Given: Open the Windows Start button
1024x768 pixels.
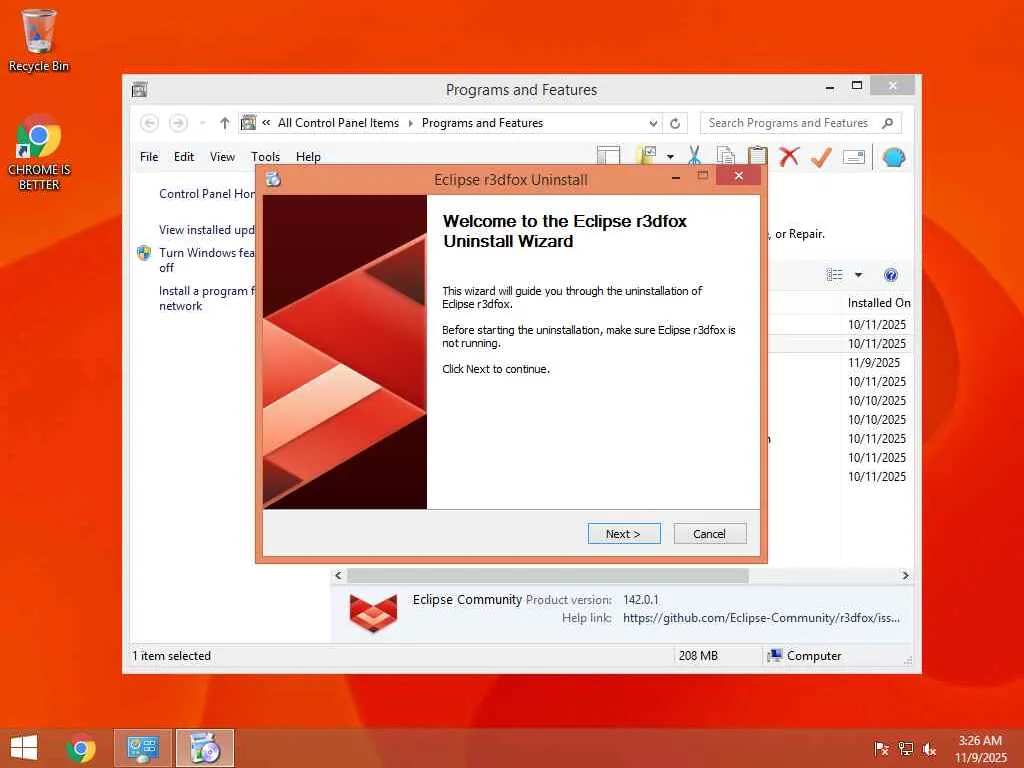Looking at the screenshot, I should 24,748.
